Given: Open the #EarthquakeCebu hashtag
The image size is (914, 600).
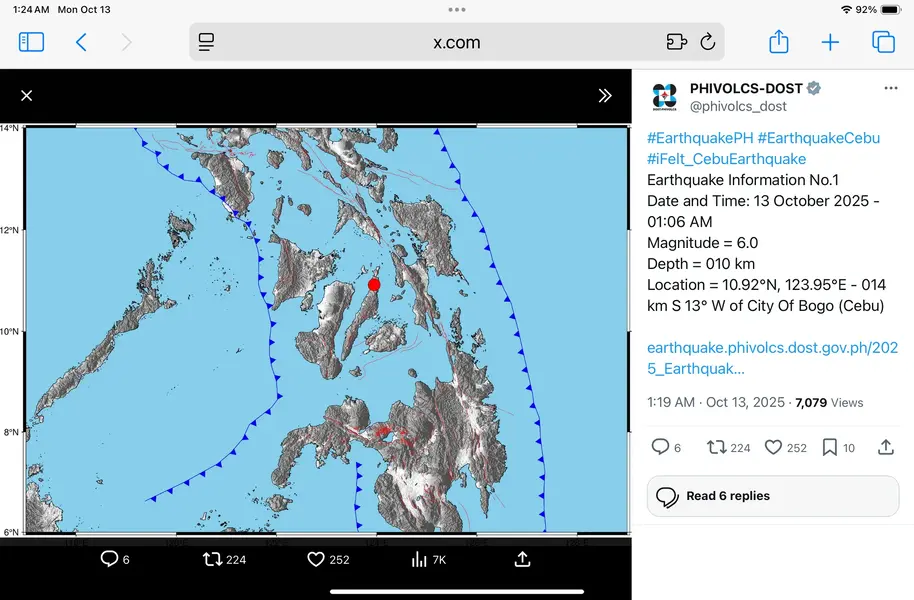Looking at the screenshot, I should click(818, 138).
